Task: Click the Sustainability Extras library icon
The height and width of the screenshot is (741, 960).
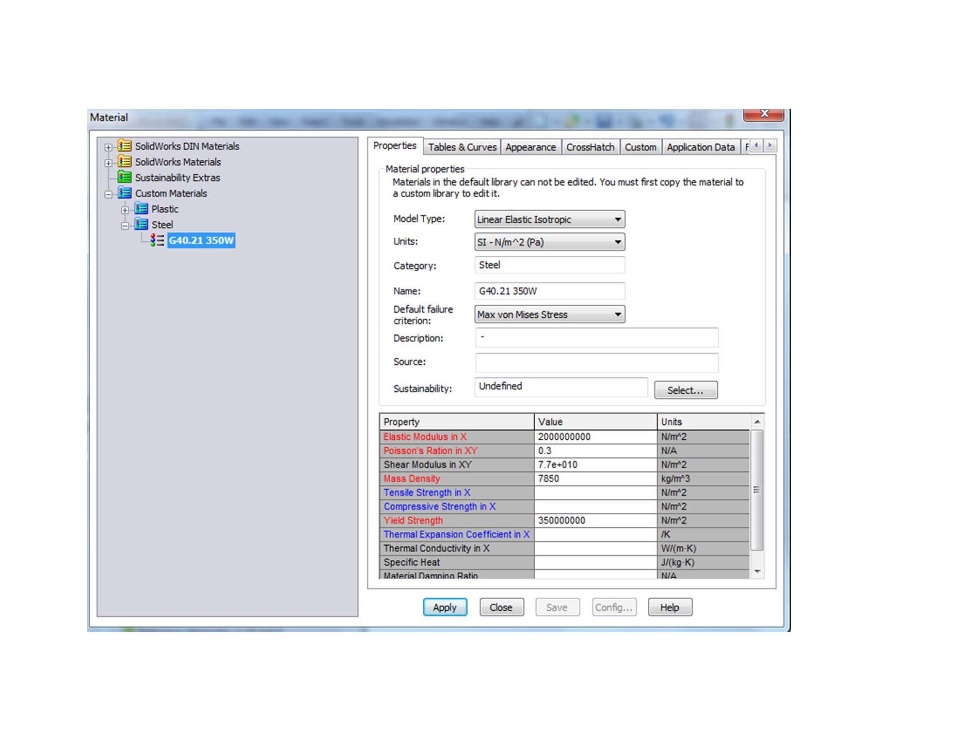Action: click(125, 177)
